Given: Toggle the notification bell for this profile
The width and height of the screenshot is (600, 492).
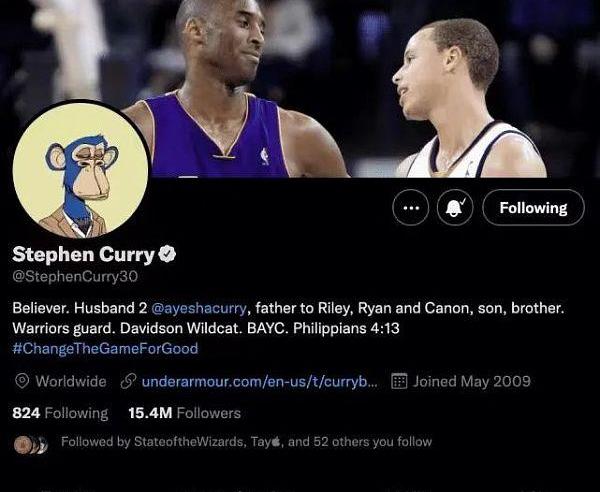Looking at the screenshot, I should tap(455, 208).
